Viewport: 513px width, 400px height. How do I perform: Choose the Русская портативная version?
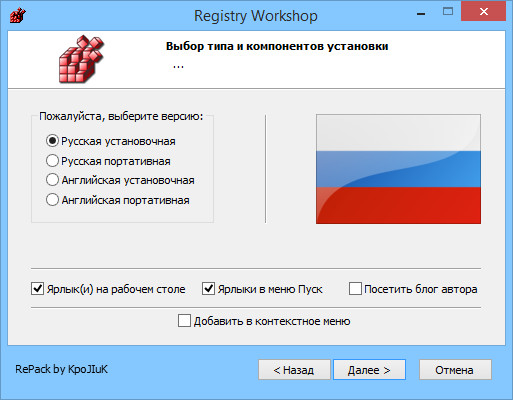tap(108, 161)
